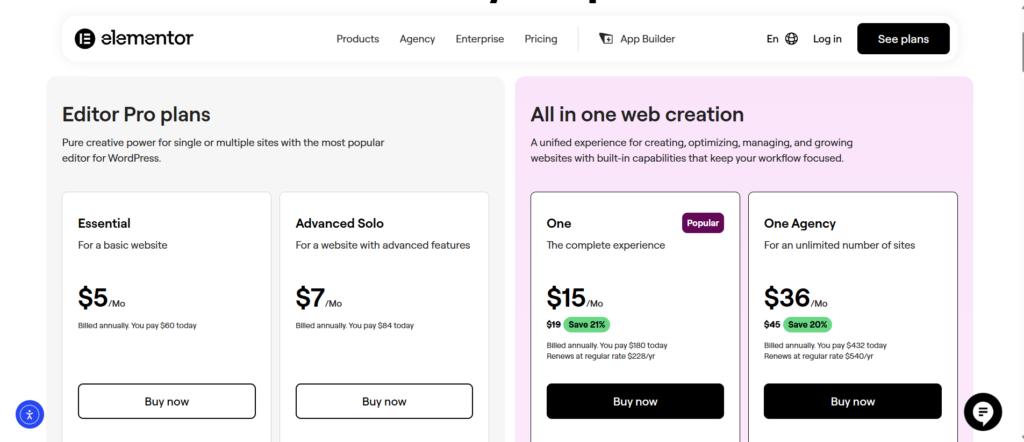Open the Pricing page link
This screenshot has width=1024, height=442.
click(x=541, y=39)
